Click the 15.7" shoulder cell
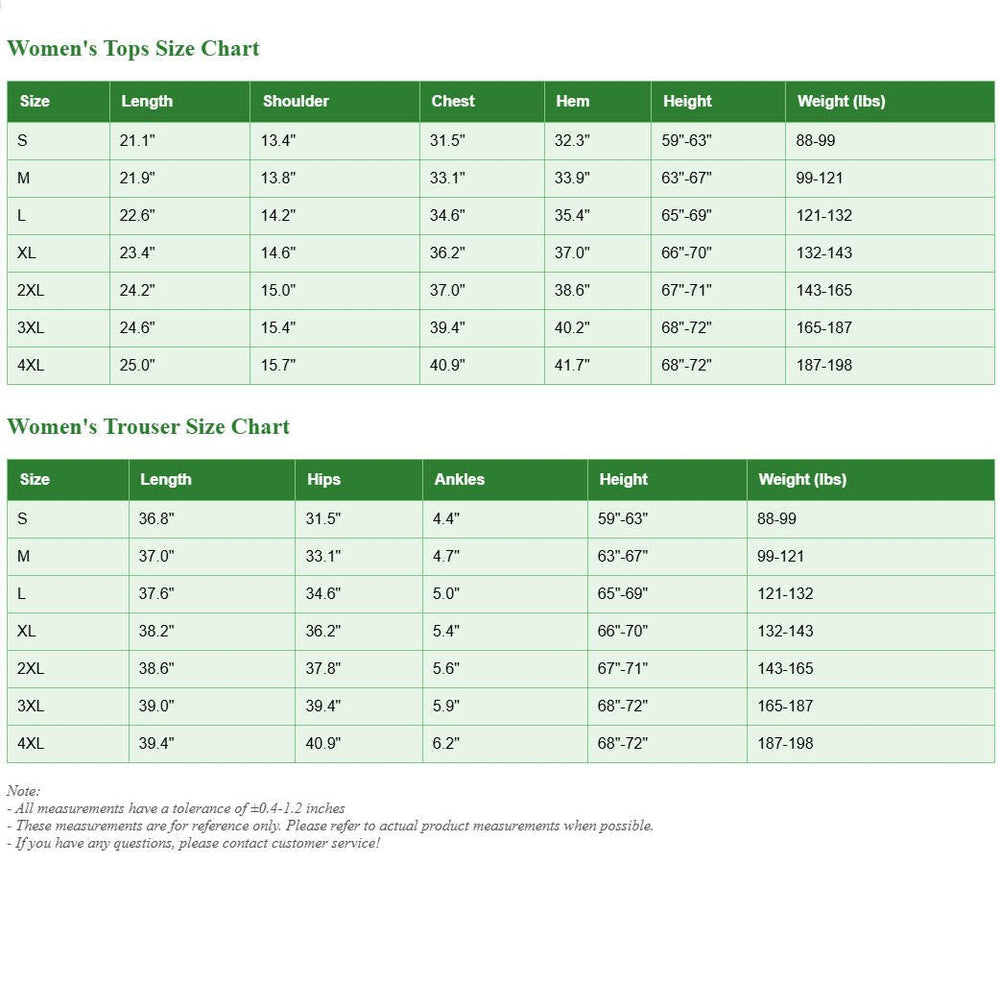 [278, 365]
